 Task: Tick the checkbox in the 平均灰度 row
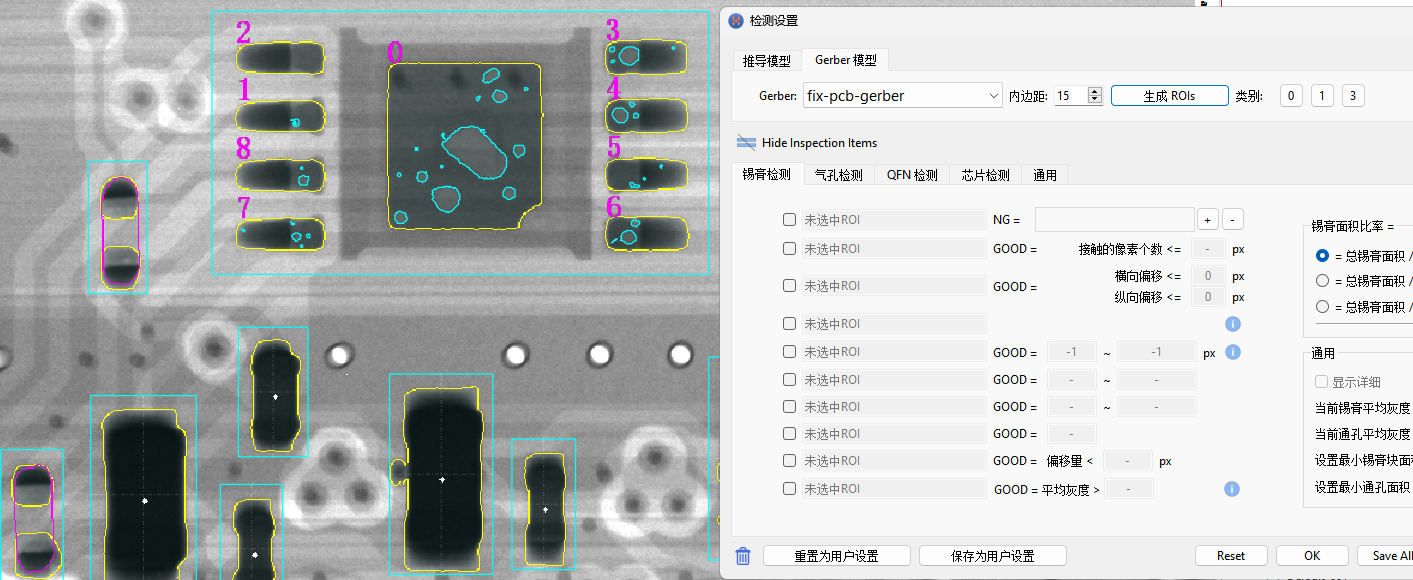pos(789,489)
